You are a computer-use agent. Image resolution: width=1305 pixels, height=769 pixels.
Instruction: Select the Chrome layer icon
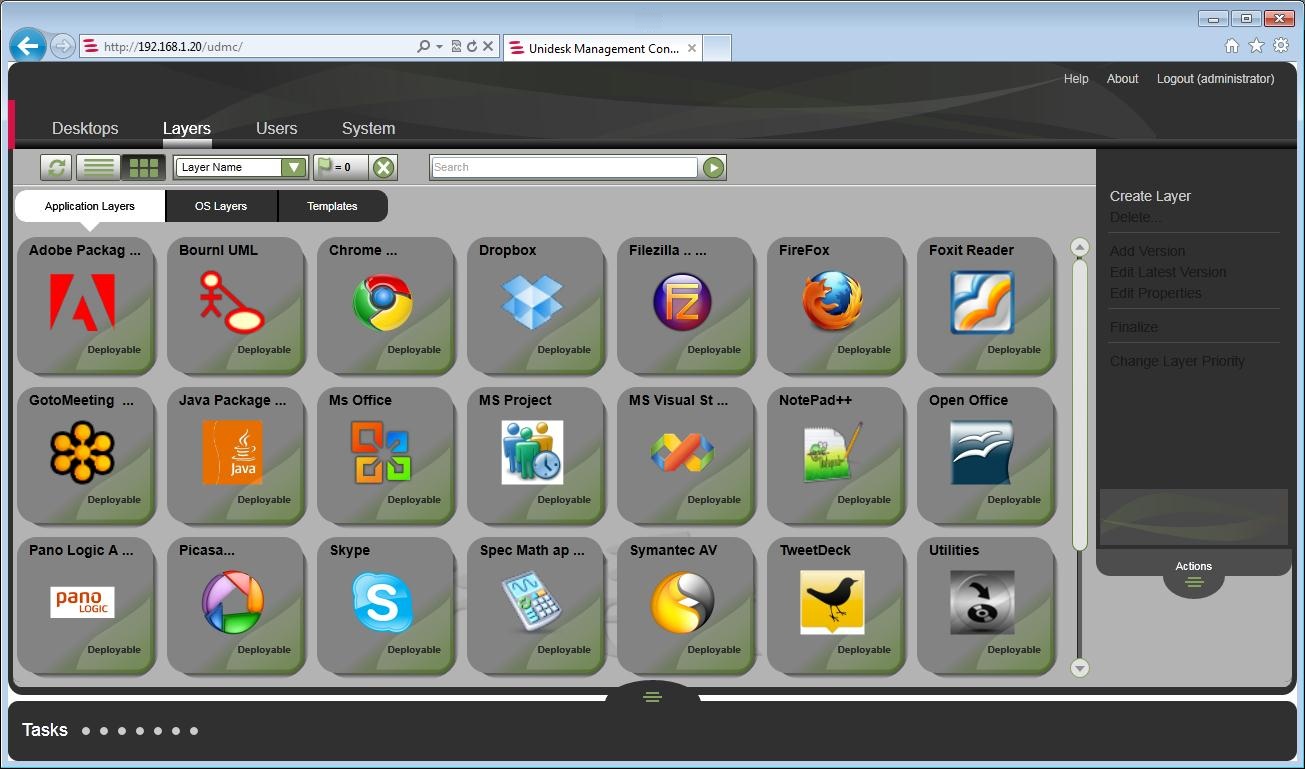(x=382, y=302)
